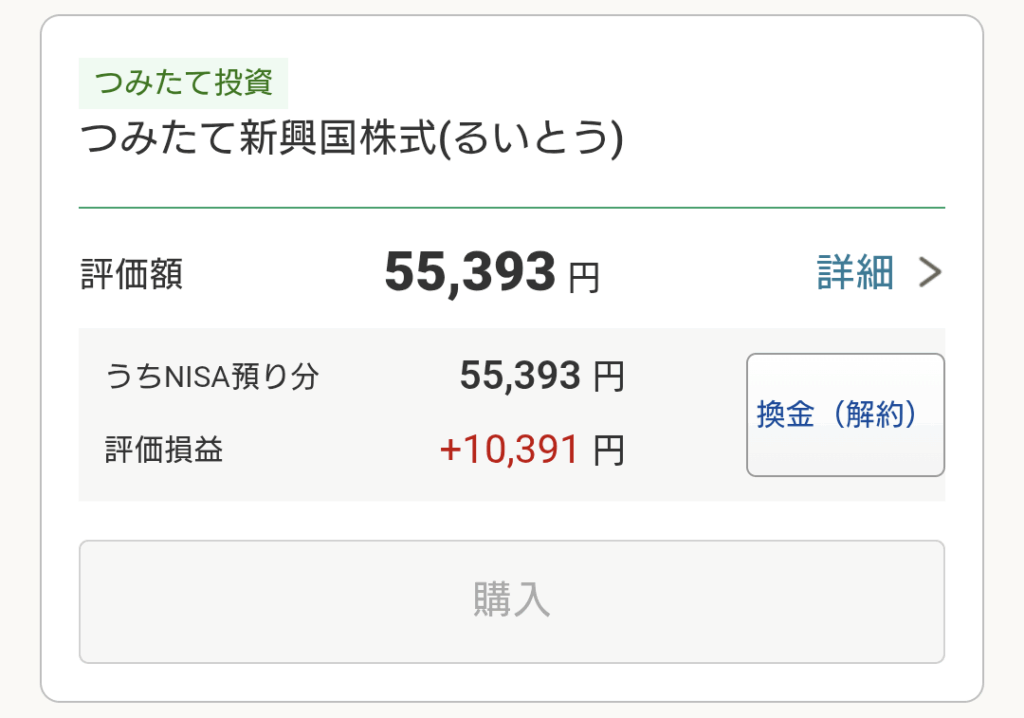Click the chevron arrow beside 詳細
Image resolution: width=1024 pixels, height=718 pixels.
click(x=931, y=272)
